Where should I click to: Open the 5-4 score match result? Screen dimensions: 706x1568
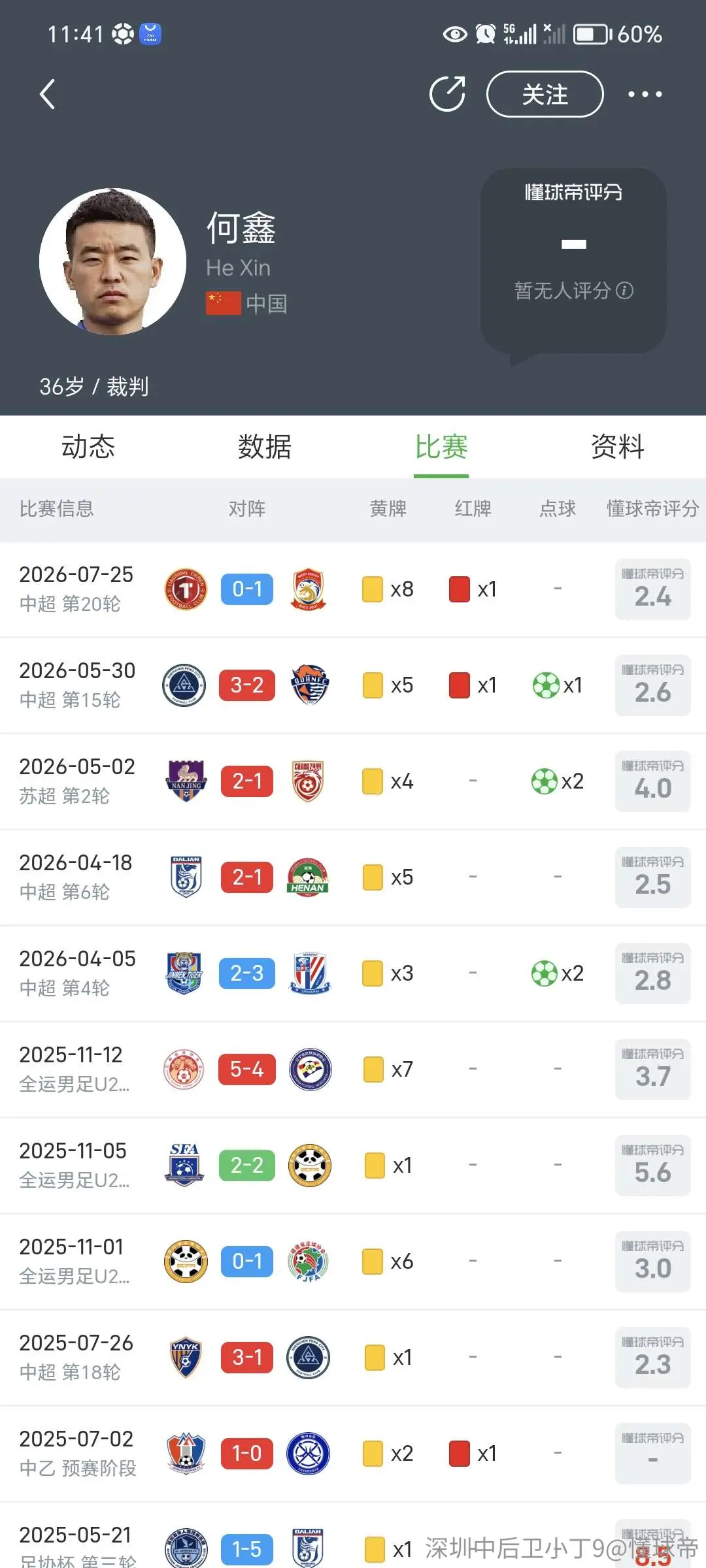tap(247, 1069)
